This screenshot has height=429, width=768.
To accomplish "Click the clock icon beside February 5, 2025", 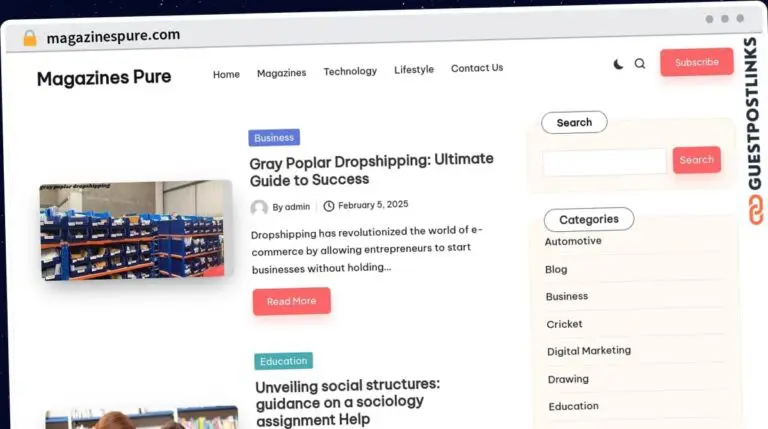I will tap(329, 206).
